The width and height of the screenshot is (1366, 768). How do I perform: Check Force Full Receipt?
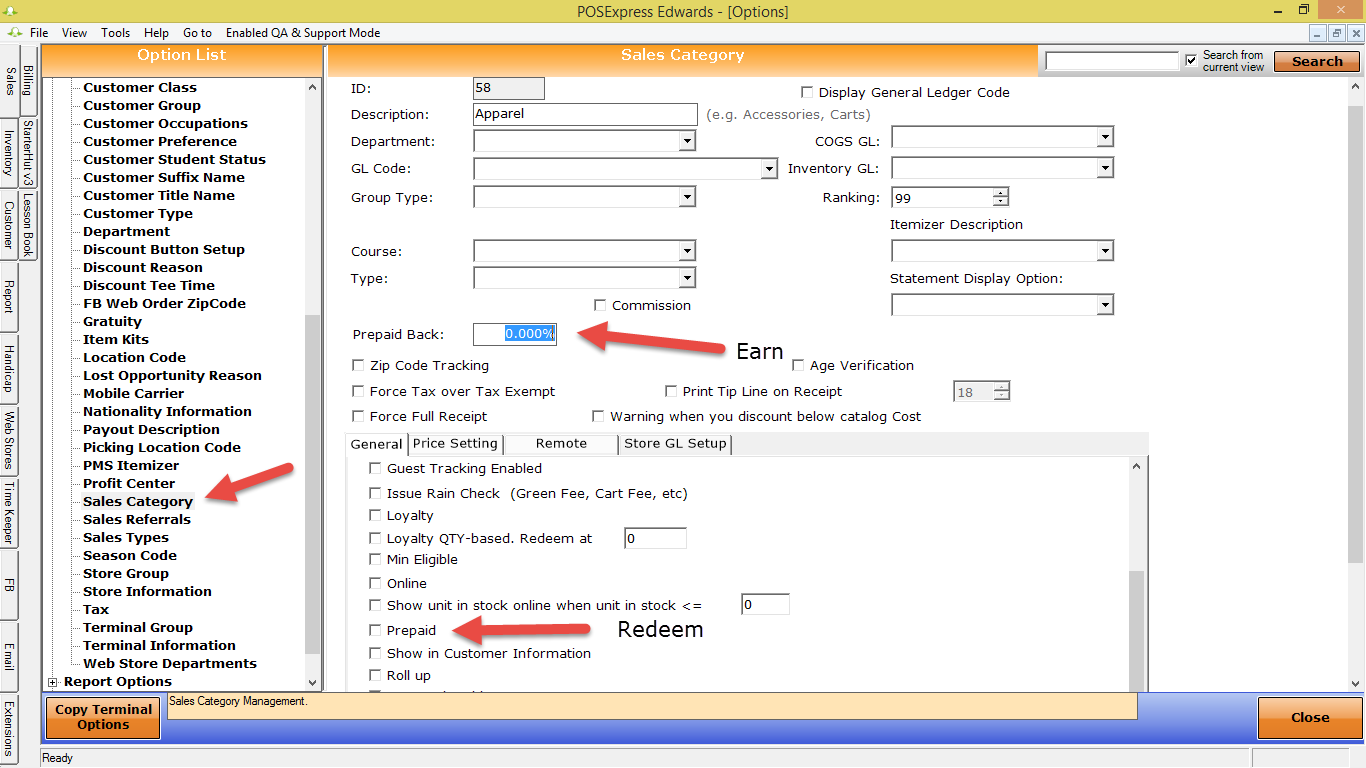coord(359,416)
